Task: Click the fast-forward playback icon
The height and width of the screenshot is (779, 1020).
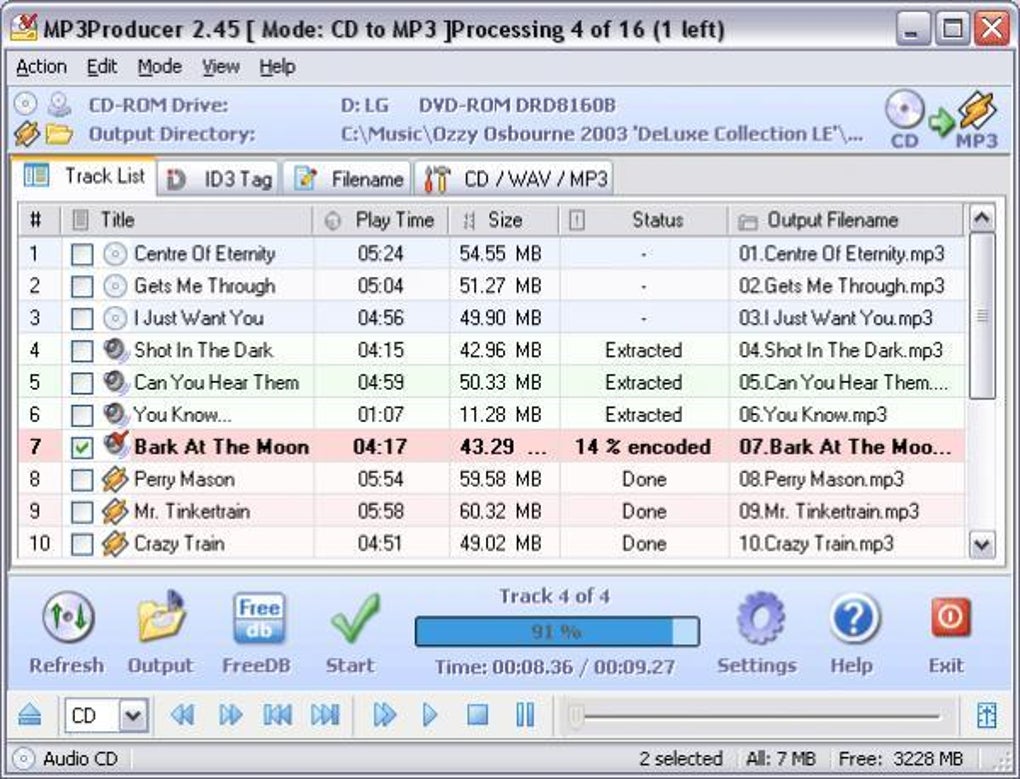Action: [x=230, y=715]
